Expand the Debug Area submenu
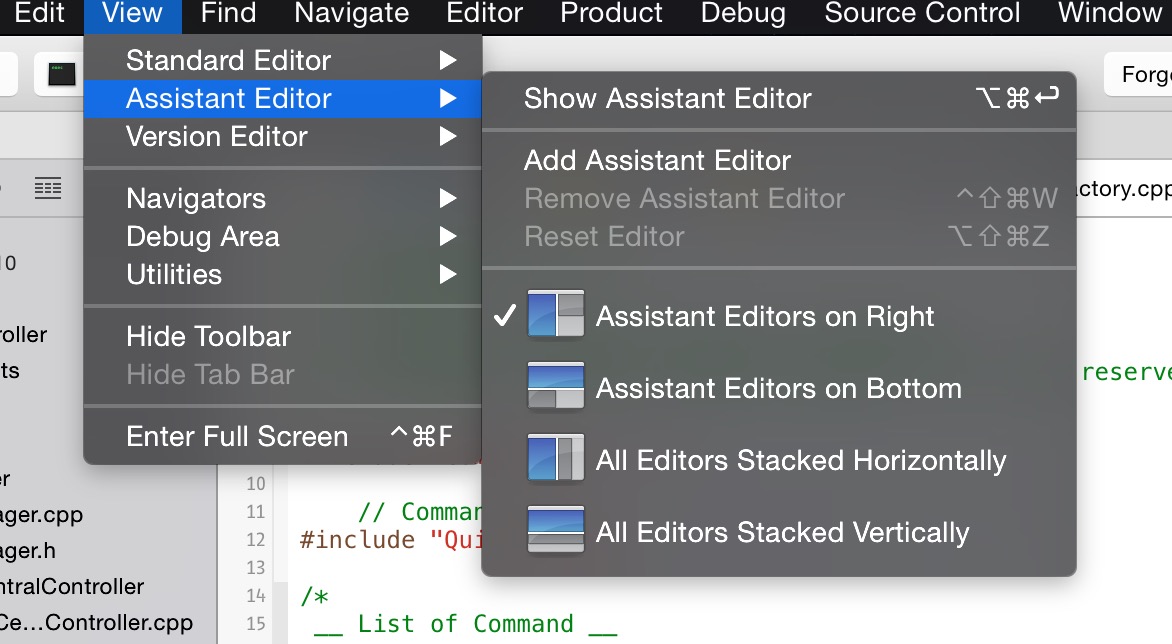This screenshot has height=644, width=1172. (203, 236)
